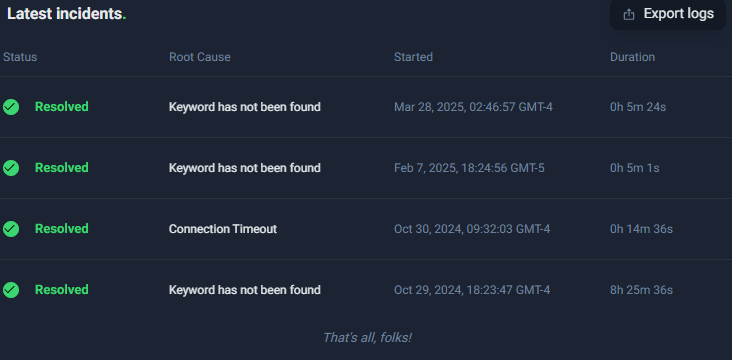
Task: Click the 8h 25m 36s duration value
Action: tap(641, 290)
